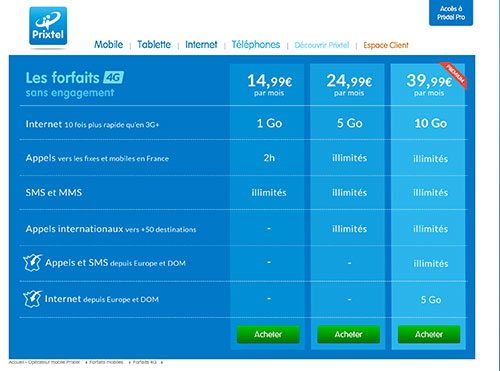Open the Tablette menu

point(154,44)
